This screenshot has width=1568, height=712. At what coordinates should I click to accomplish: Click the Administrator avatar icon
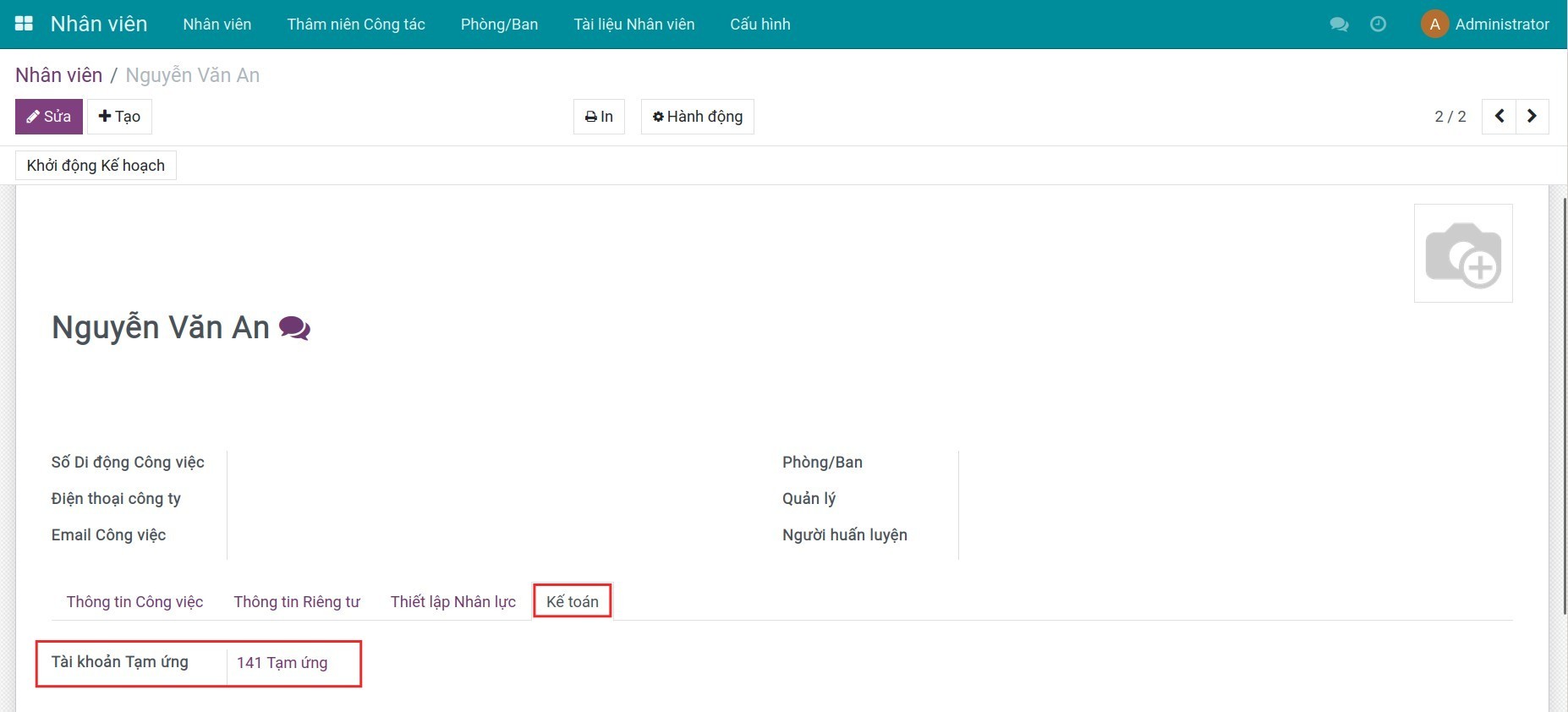coord(1434,25)
